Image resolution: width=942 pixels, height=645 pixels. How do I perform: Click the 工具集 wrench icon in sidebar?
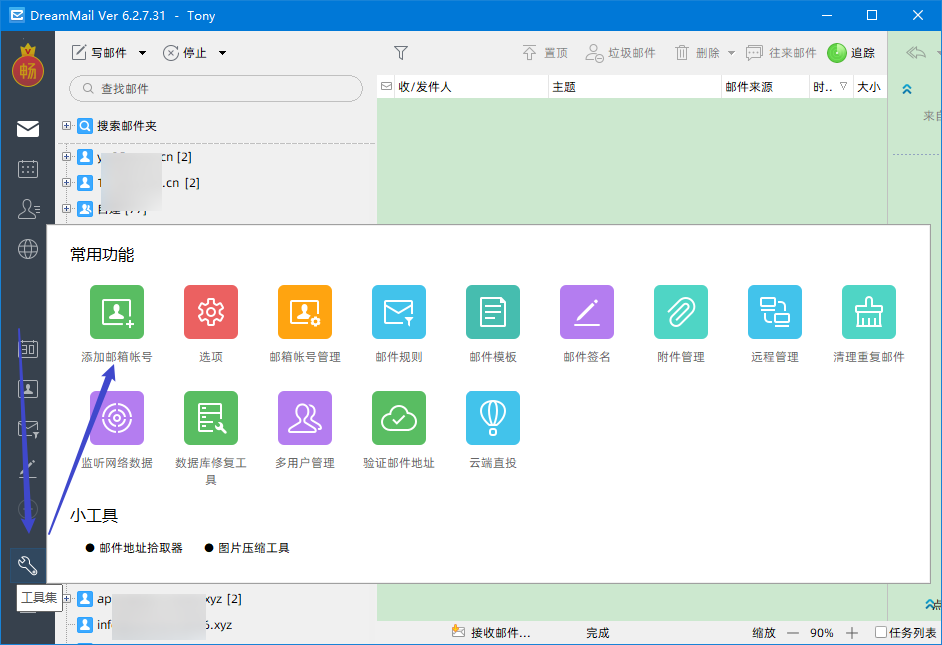pyautogui.click(x=28, y=565)
